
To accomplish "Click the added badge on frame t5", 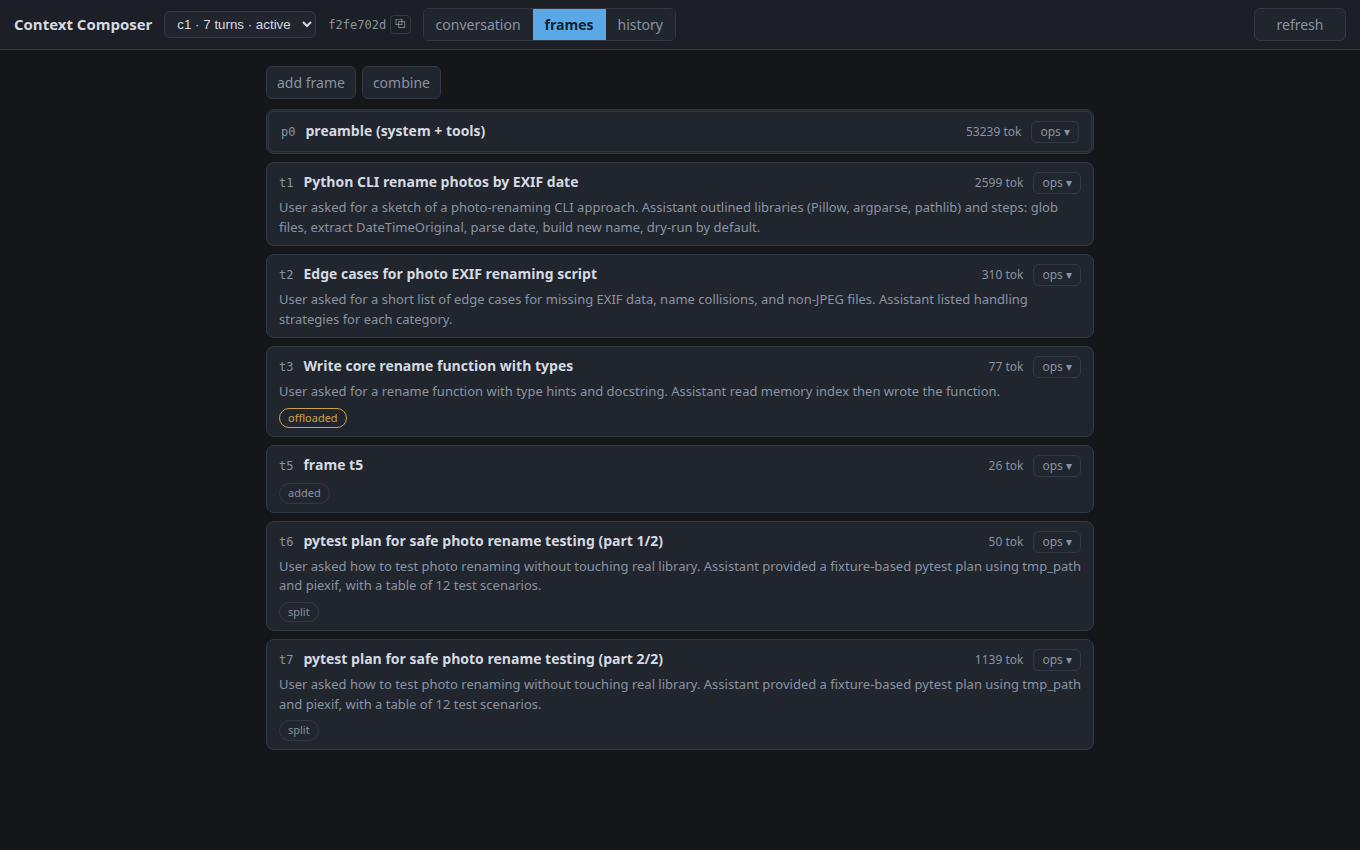I will [x=304, y=493].
